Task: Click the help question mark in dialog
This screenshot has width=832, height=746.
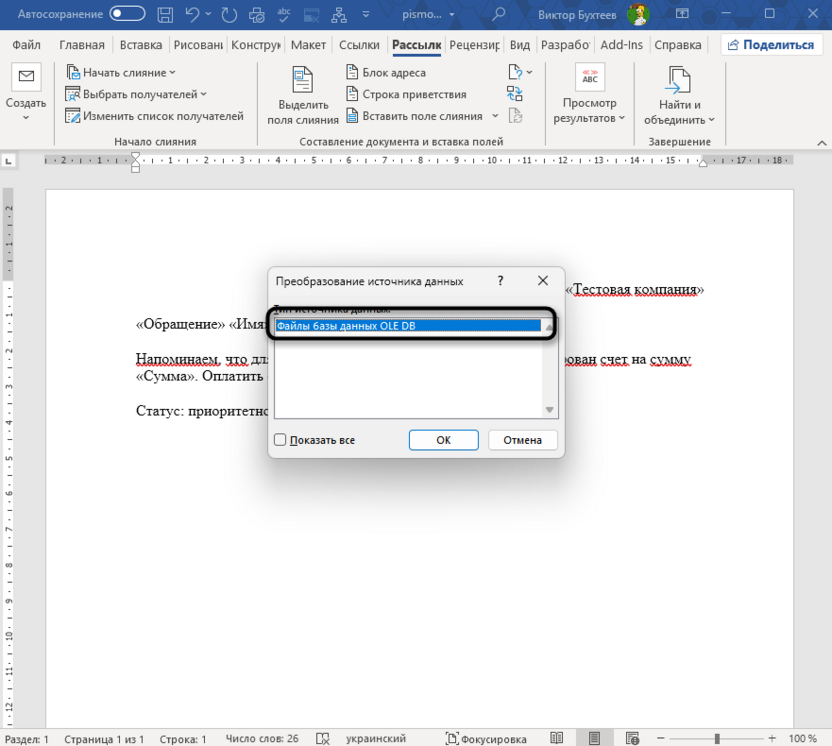Action: pos(500,281)
